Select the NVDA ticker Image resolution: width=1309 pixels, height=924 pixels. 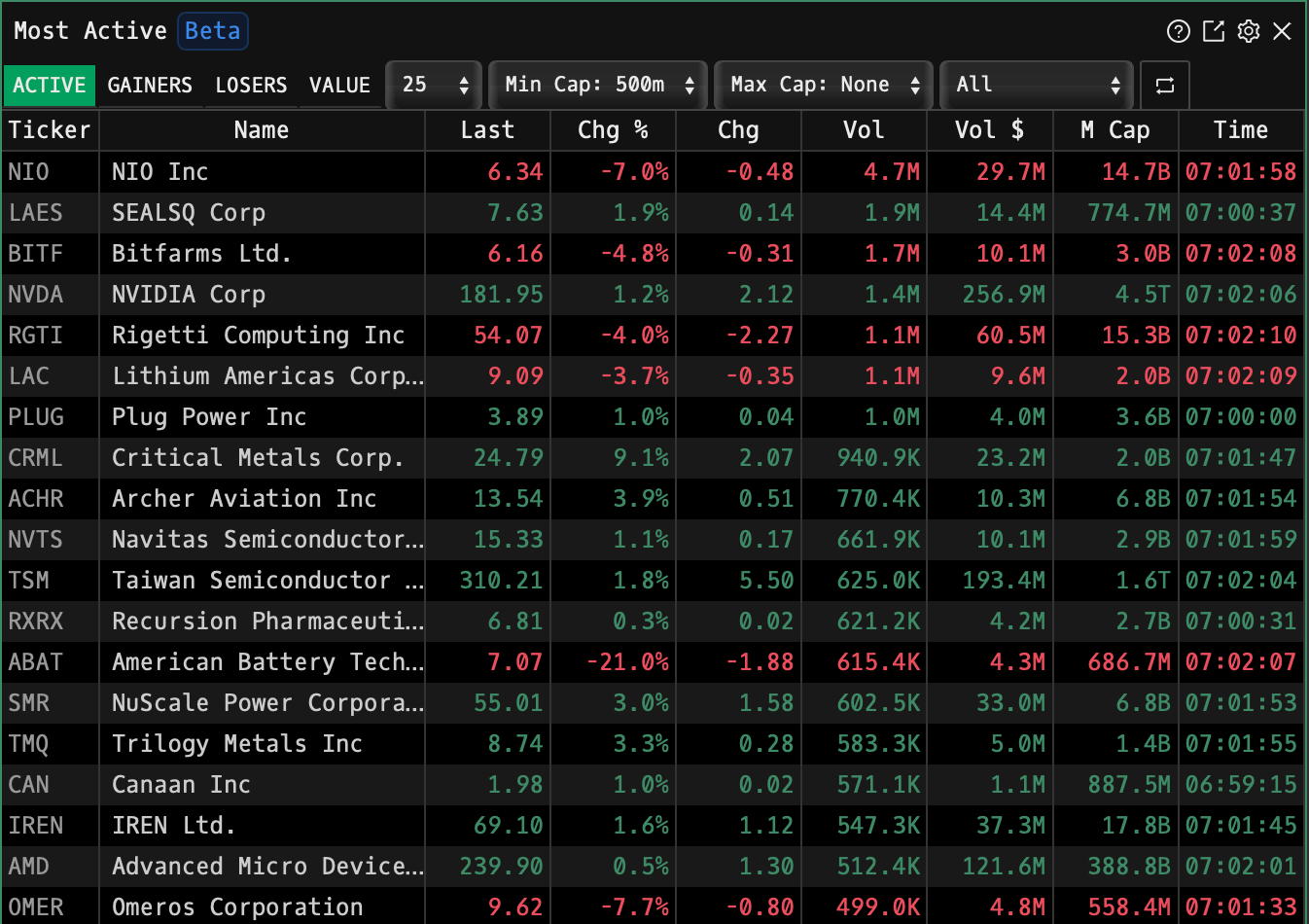click(x=36, y=295)
